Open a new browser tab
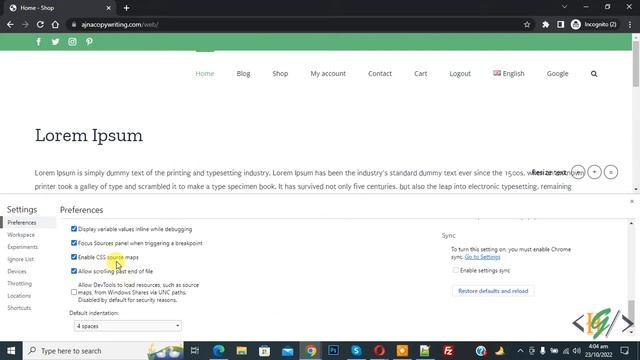This screenshot has width=640, height=360. click(x=126, y=8)
